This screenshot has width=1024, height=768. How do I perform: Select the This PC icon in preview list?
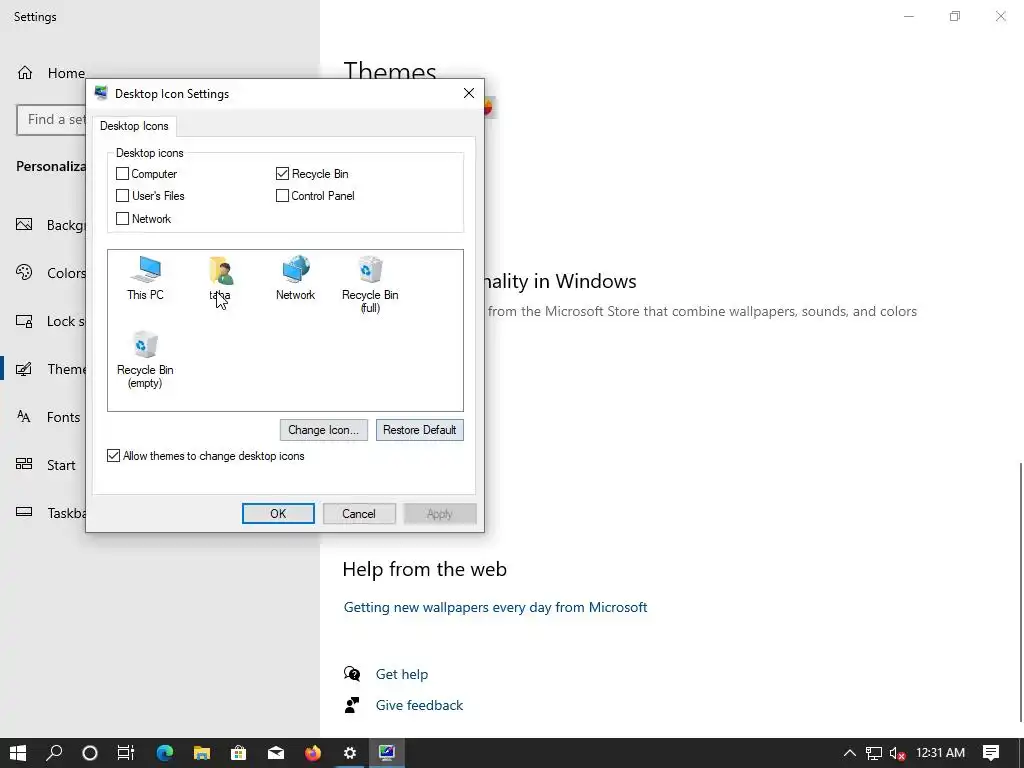click(145, 278)
